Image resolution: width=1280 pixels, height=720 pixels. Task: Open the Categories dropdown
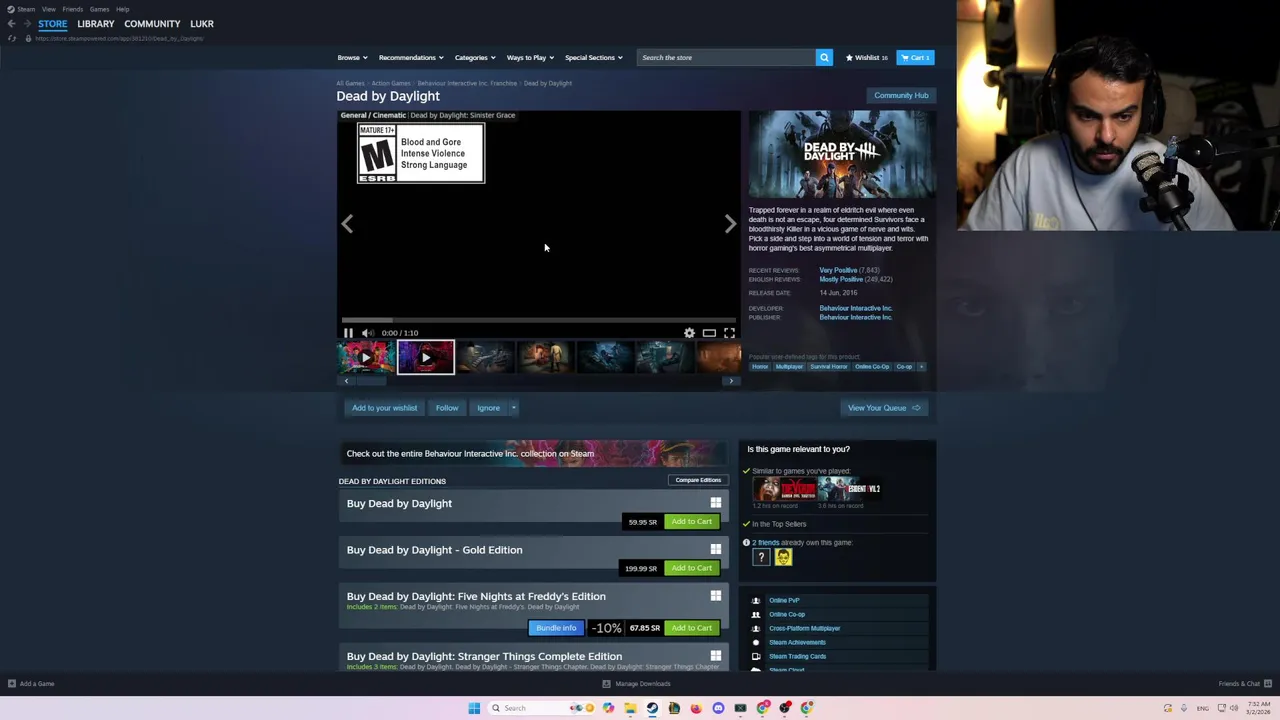tap(475, 57)
